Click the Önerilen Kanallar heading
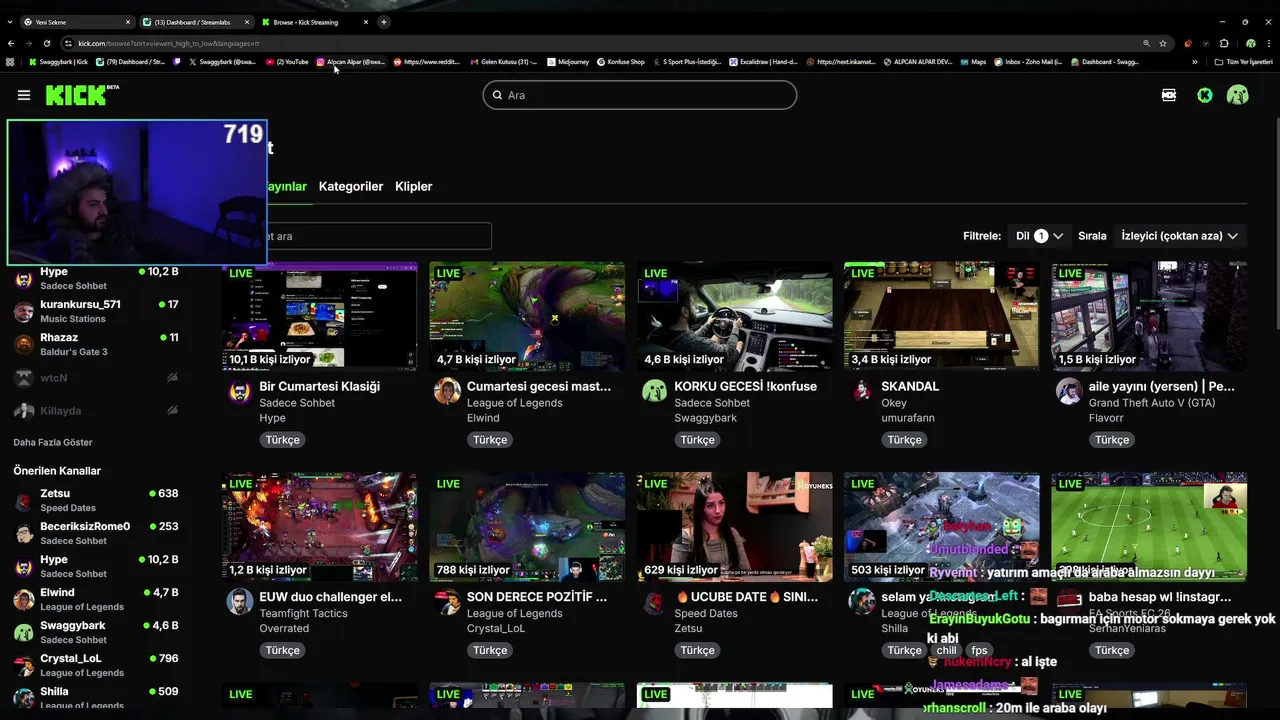 click(57, 471)
